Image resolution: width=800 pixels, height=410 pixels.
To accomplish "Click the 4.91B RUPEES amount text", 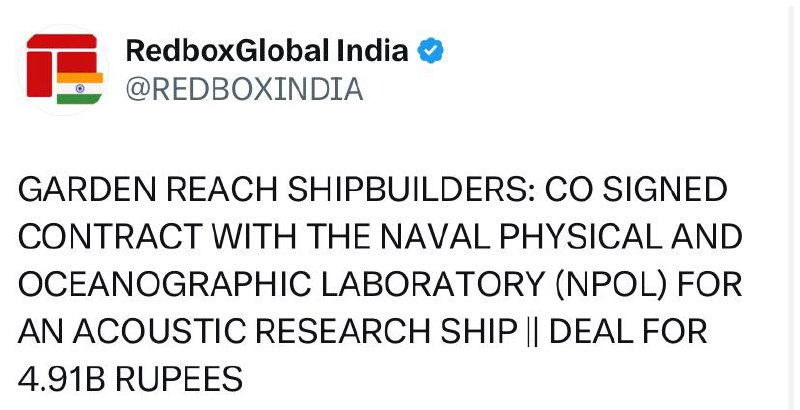I will (130, 380).
